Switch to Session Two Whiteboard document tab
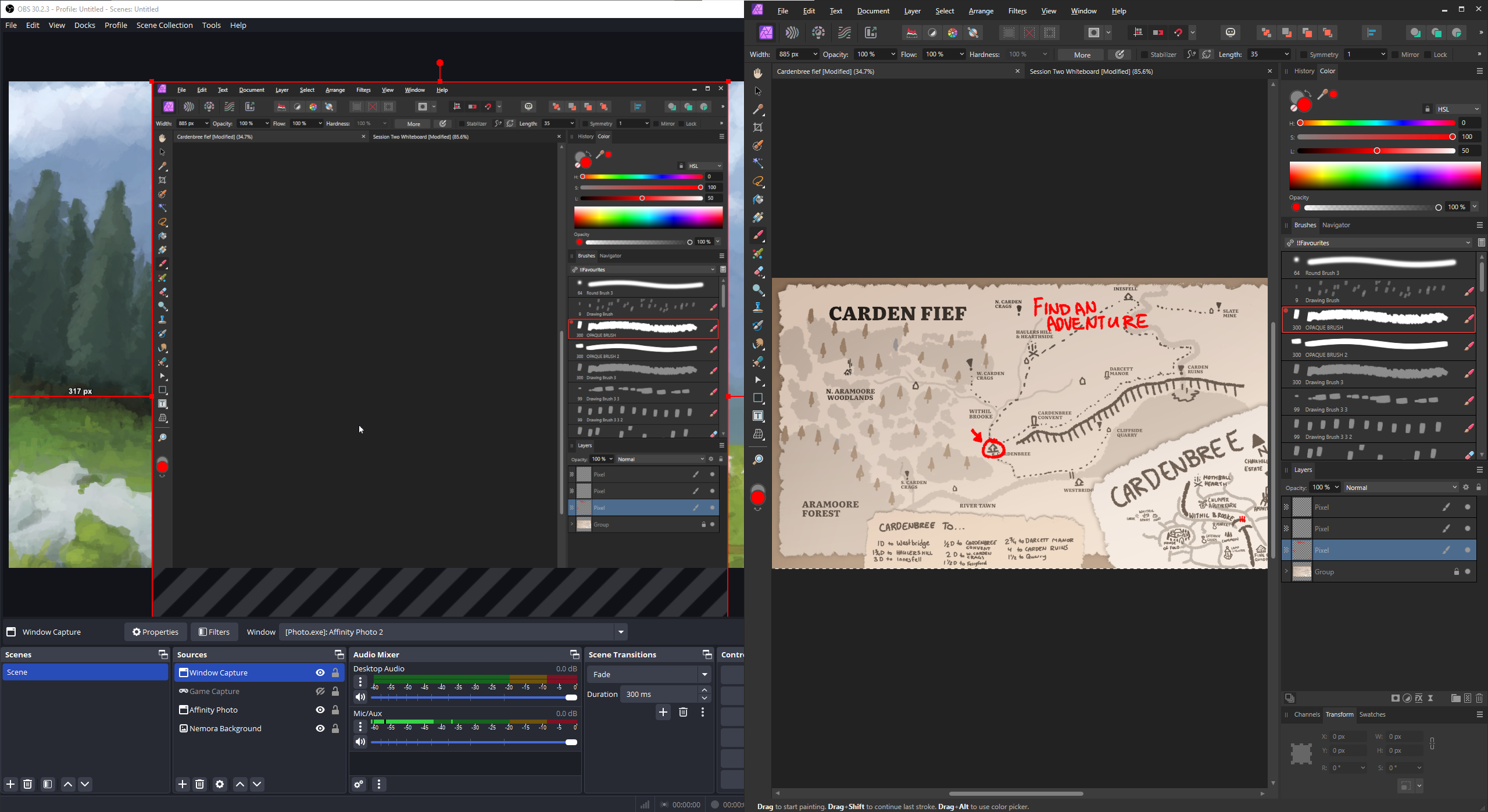 pyautogui.click(x=1091, y=71)
